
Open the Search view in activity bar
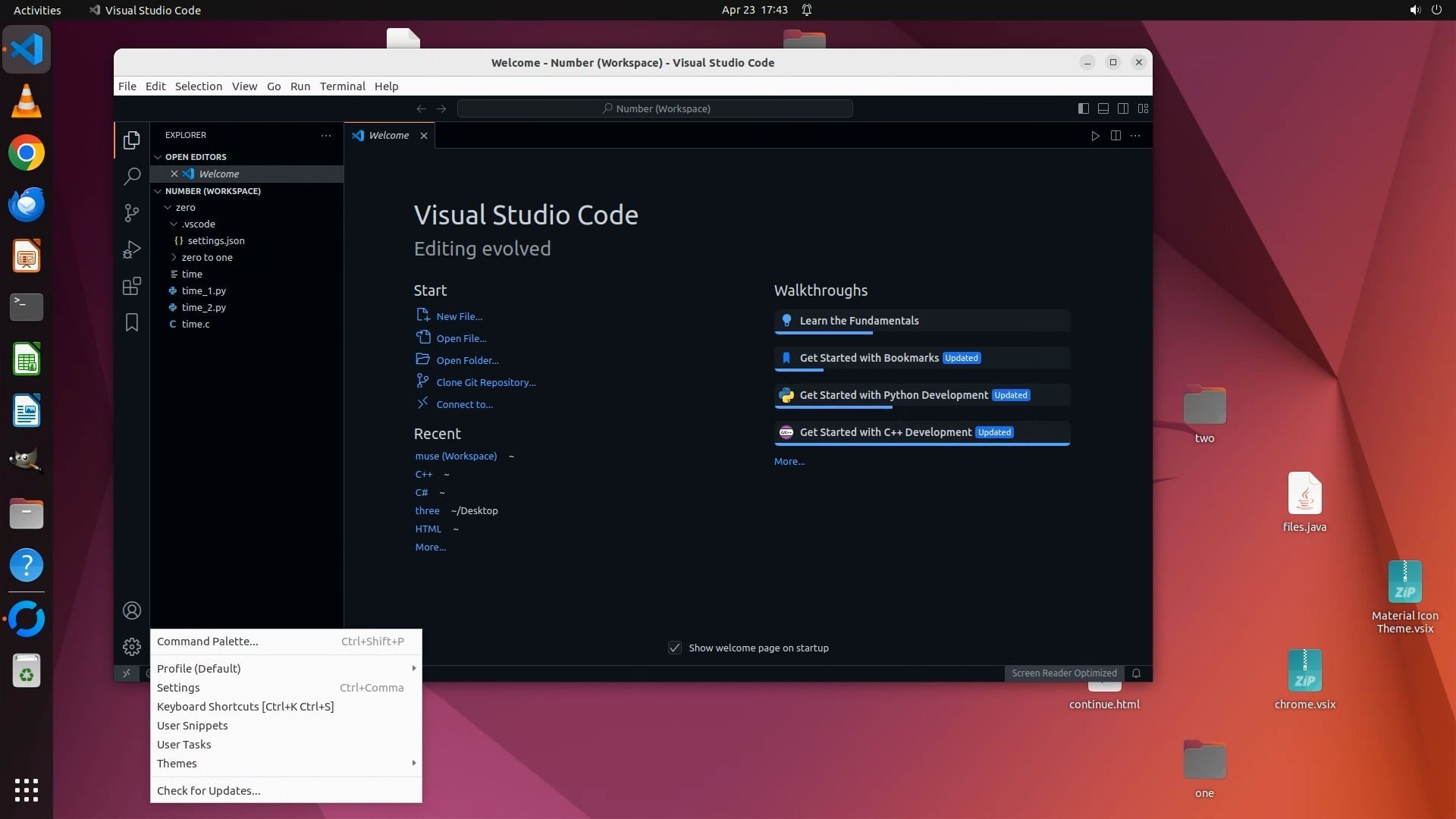click(132, 177)
